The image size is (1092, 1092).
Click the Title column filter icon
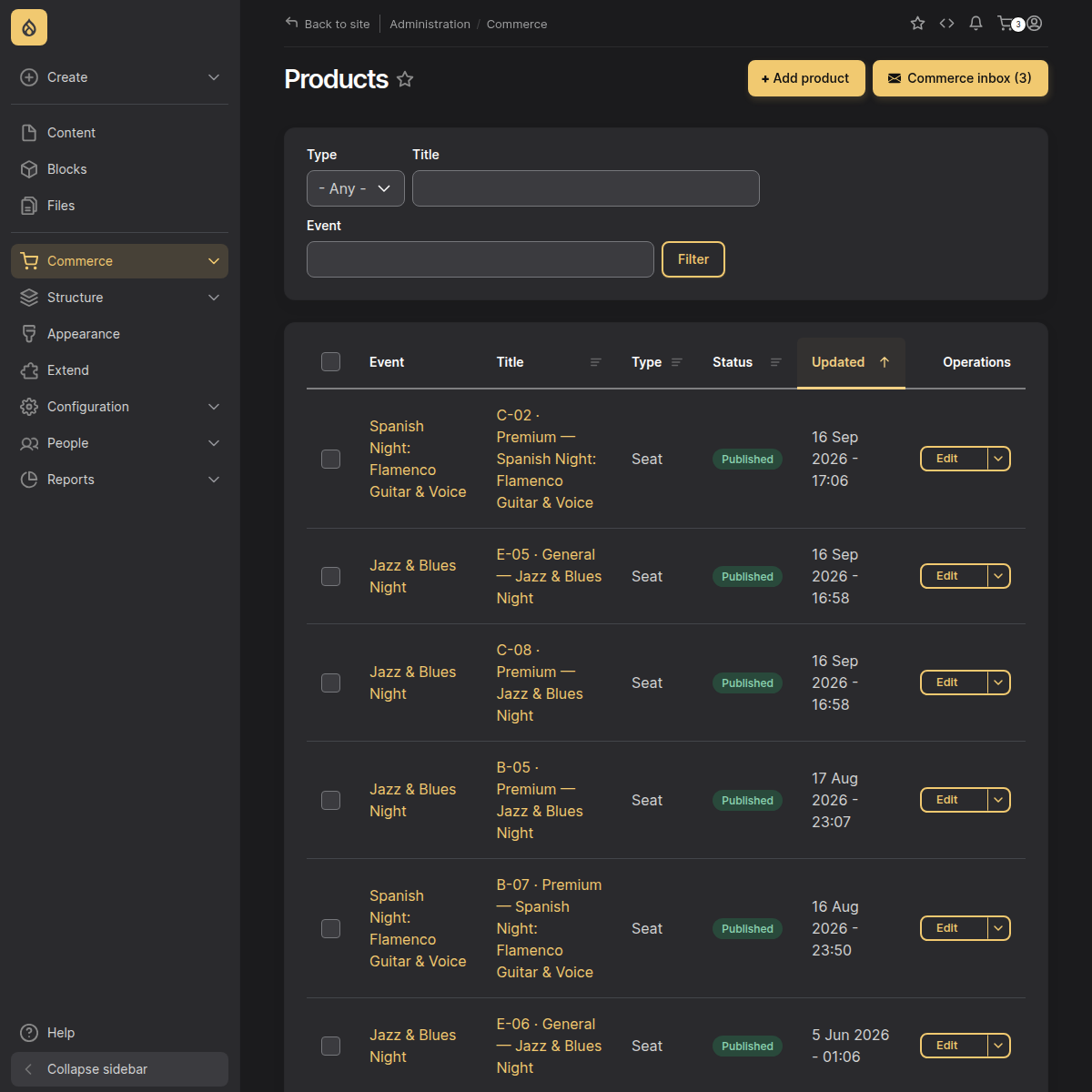(596, 362)
